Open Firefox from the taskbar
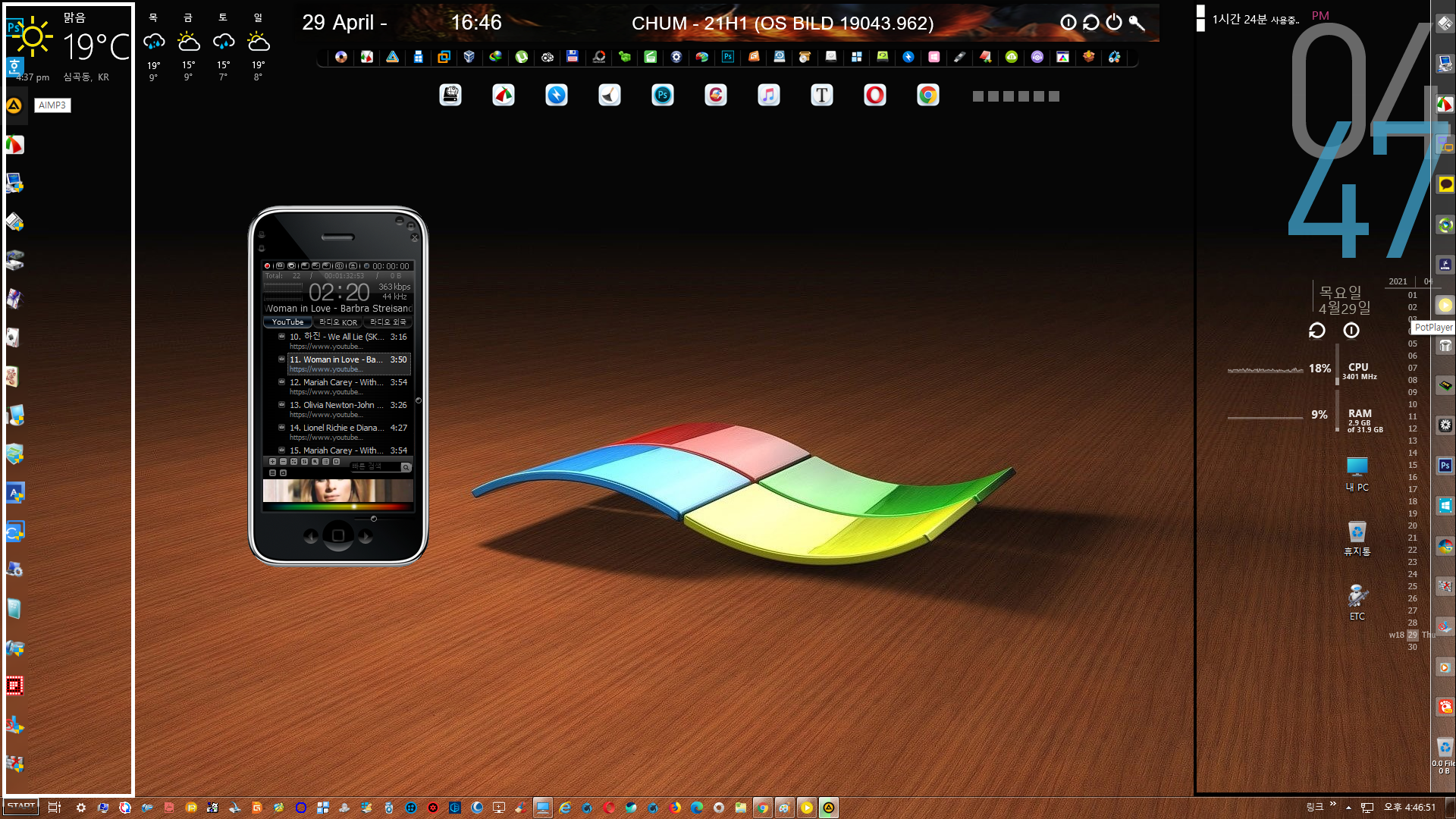 675,808
